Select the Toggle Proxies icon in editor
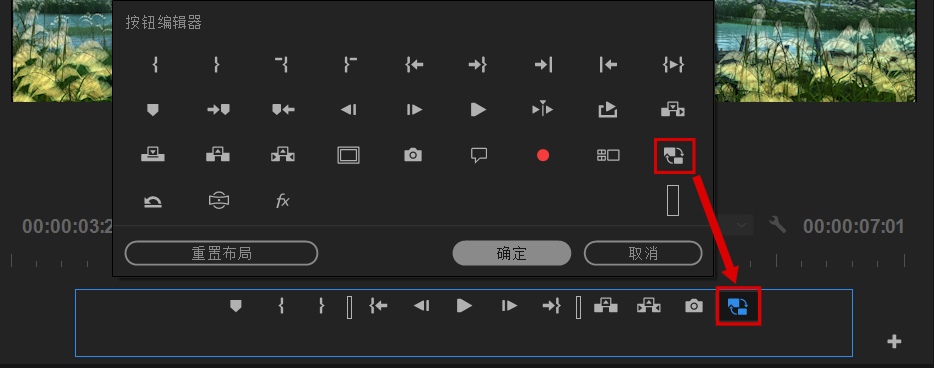The image size is (934, 368). [674, 155]
